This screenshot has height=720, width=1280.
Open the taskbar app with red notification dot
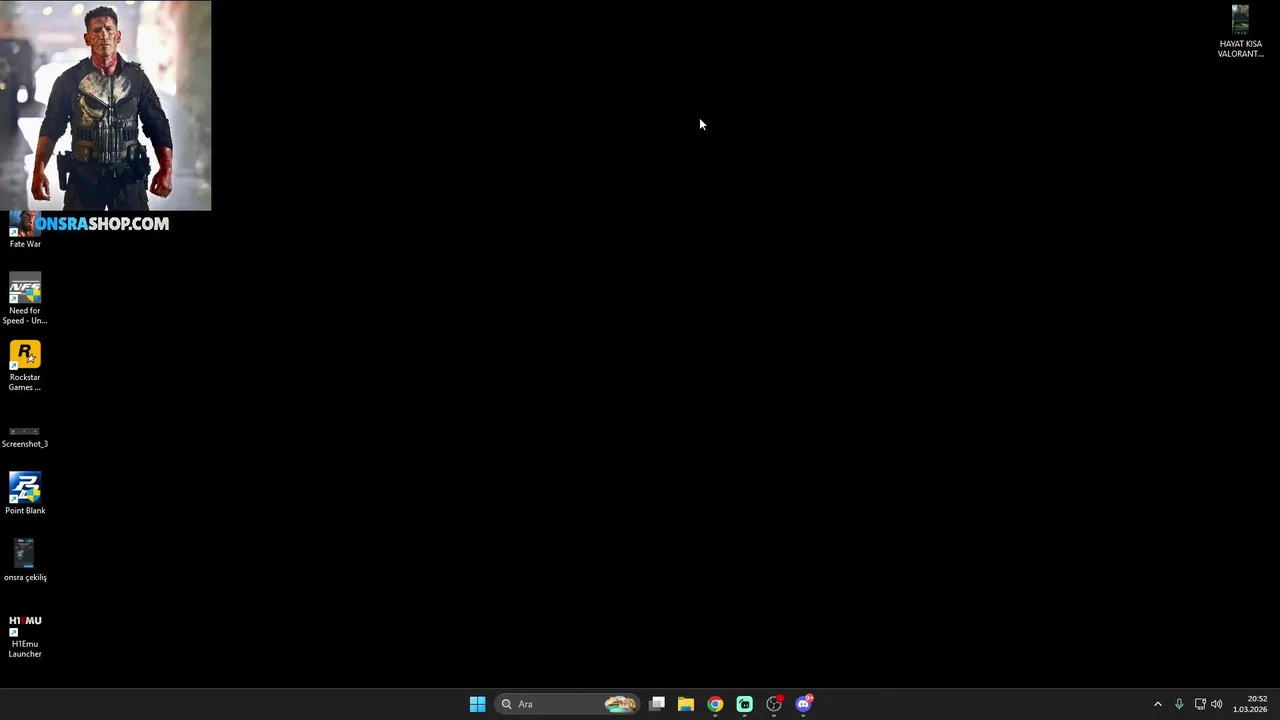(774, 704)
